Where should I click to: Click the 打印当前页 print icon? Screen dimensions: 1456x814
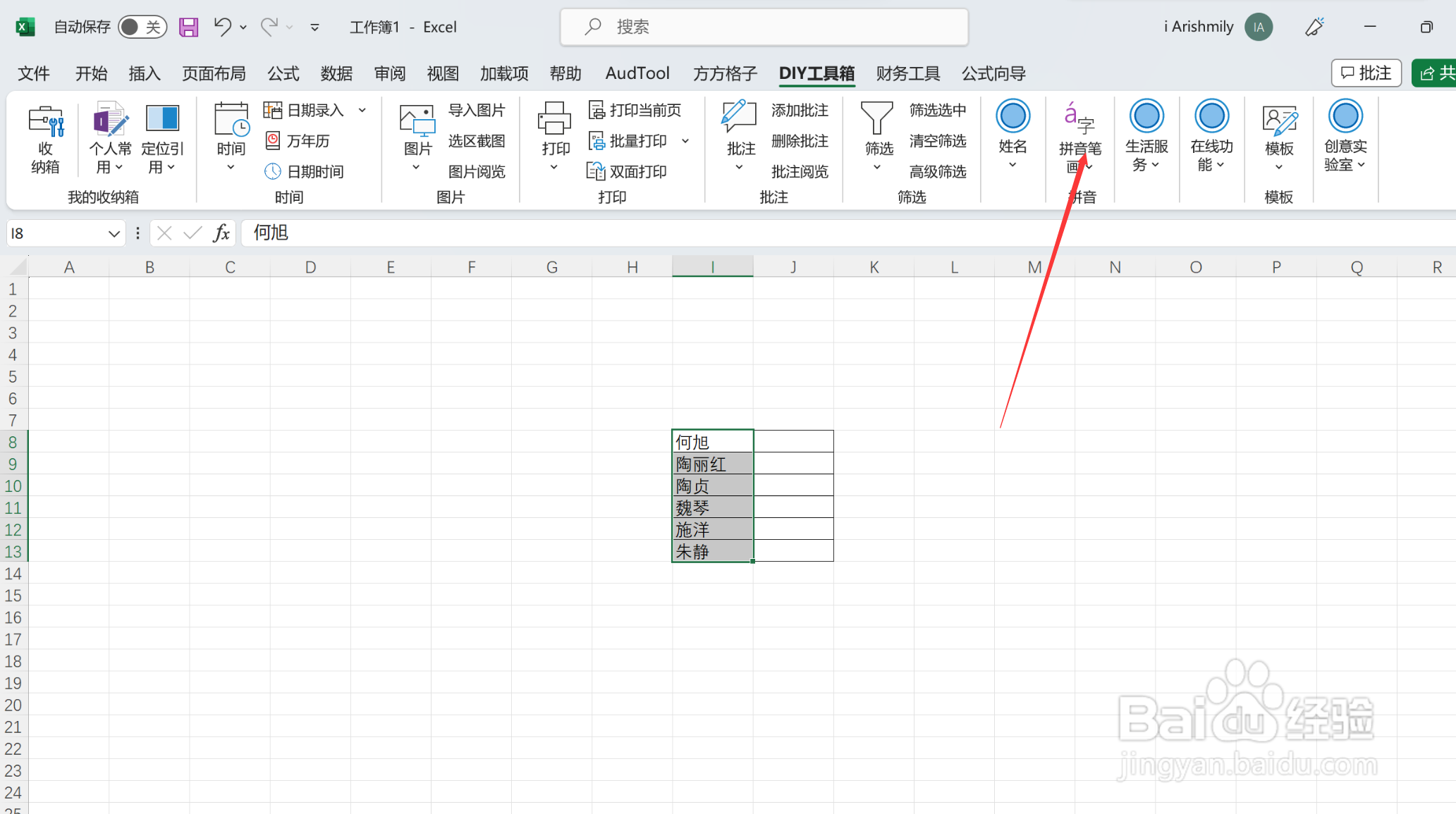click(x=597, y=111)
